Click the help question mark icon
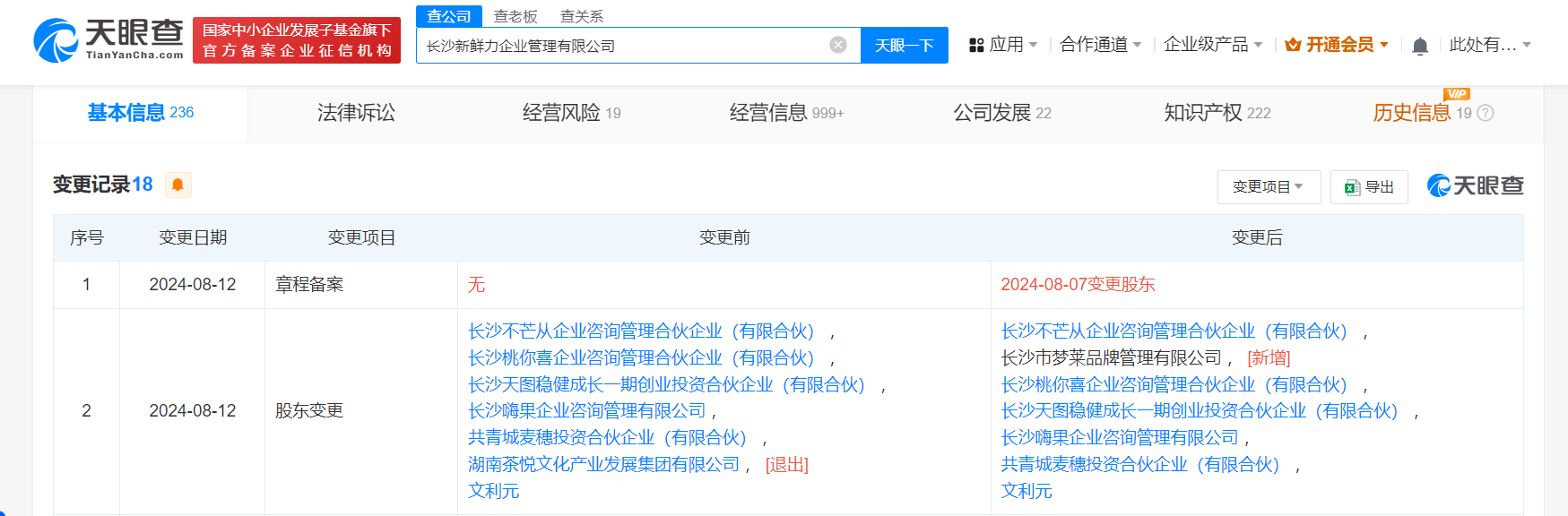The width and height of the screenshot is (1568, 516). click(1486, 113)
